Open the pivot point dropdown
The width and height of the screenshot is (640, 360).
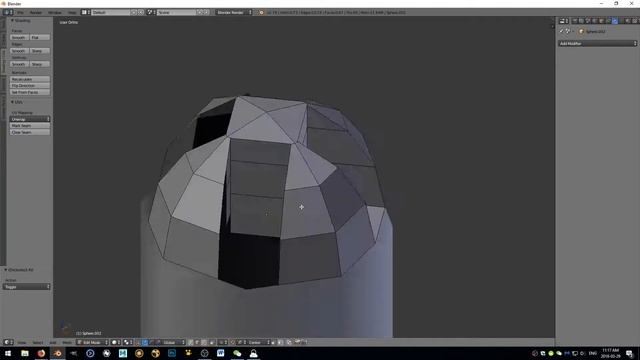coord(128,342)
